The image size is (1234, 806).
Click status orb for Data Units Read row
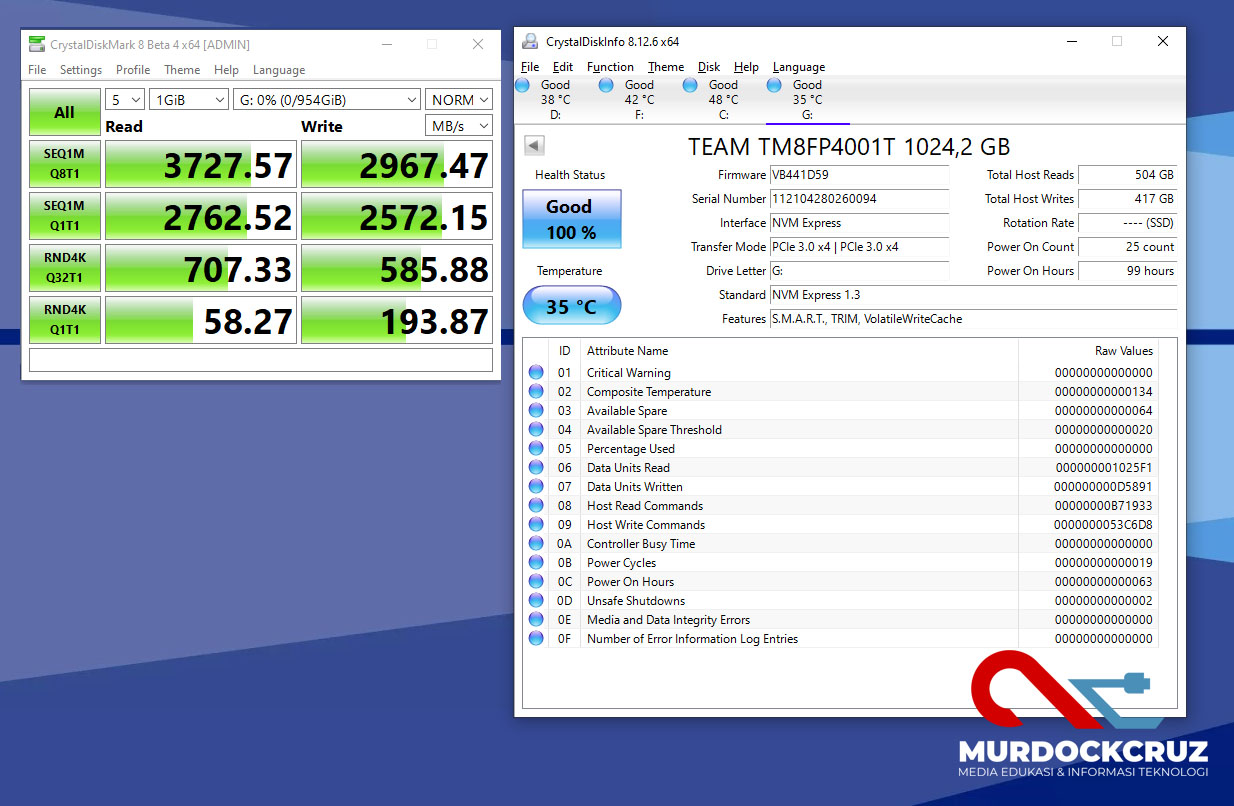(537, 468)
